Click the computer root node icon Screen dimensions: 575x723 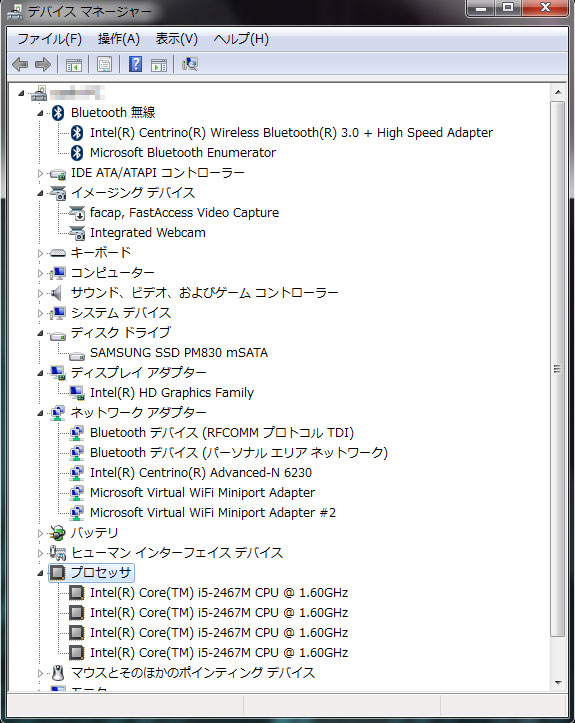tap(39, 93)
